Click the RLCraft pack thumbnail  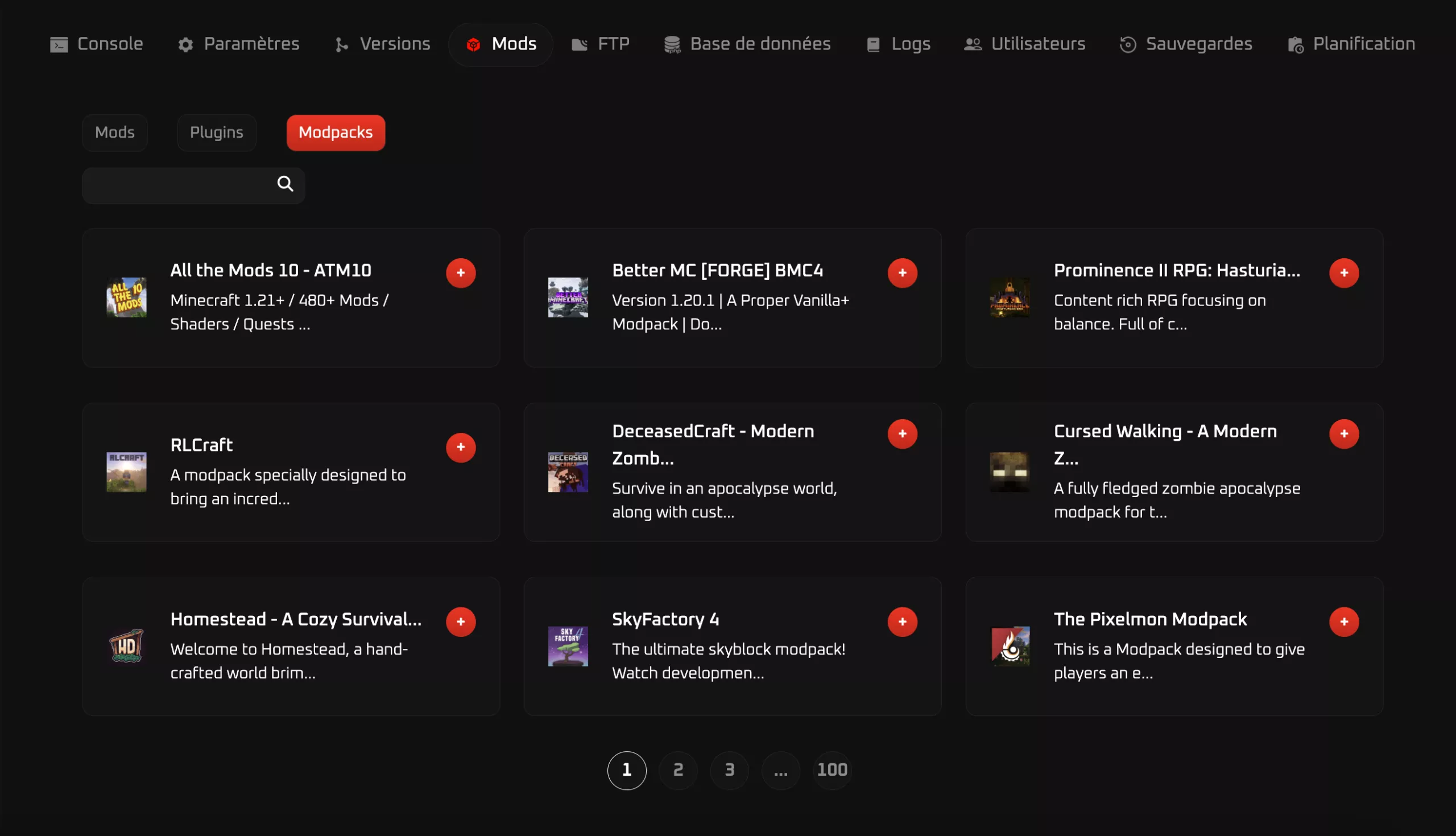coord(126,472)
